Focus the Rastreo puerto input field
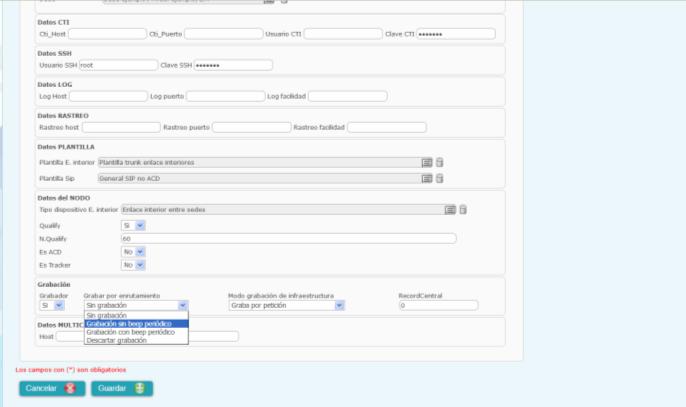This screenshot has height=407, width=686. click(x=252, y=127)
